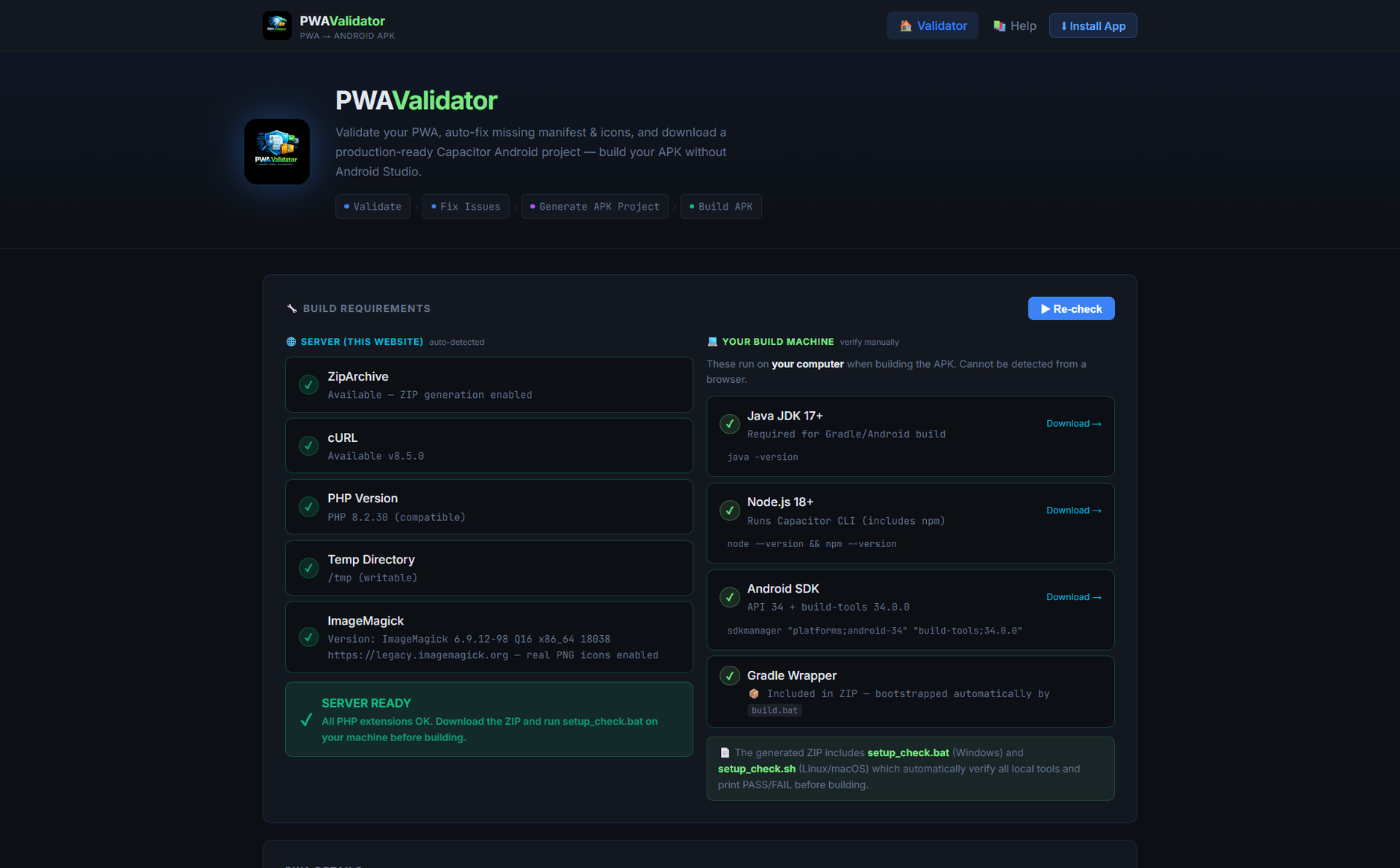Screen dimensions: 1400x868
Task: Click the wrench icon beside Build Requirements
Action: [292, 309]
